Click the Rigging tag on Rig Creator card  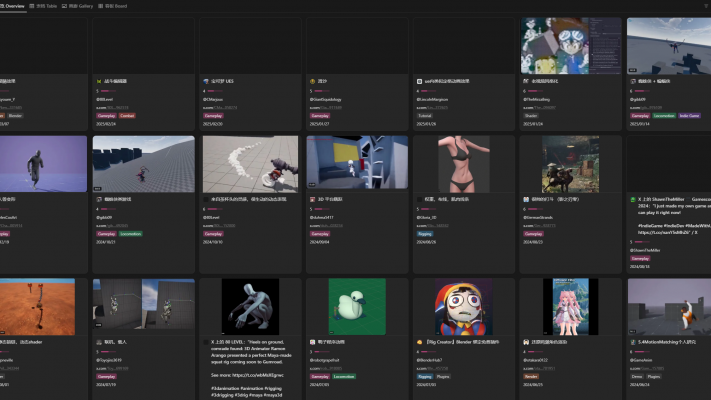coord(425,376)
